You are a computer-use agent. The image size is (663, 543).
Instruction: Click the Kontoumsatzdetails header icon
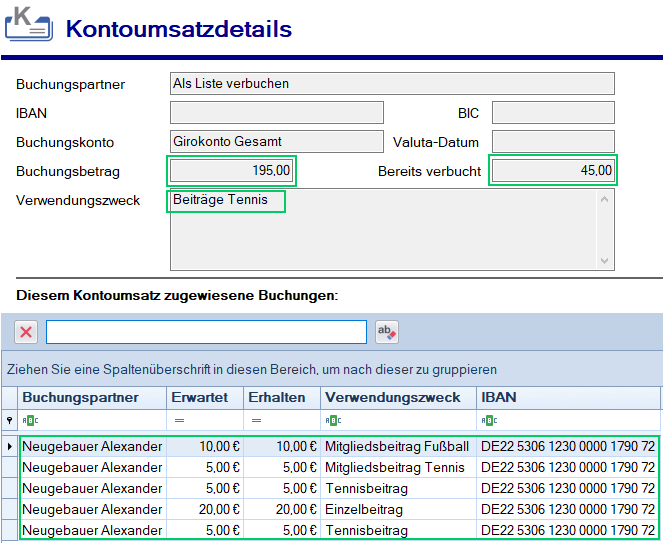coord(29,24)
